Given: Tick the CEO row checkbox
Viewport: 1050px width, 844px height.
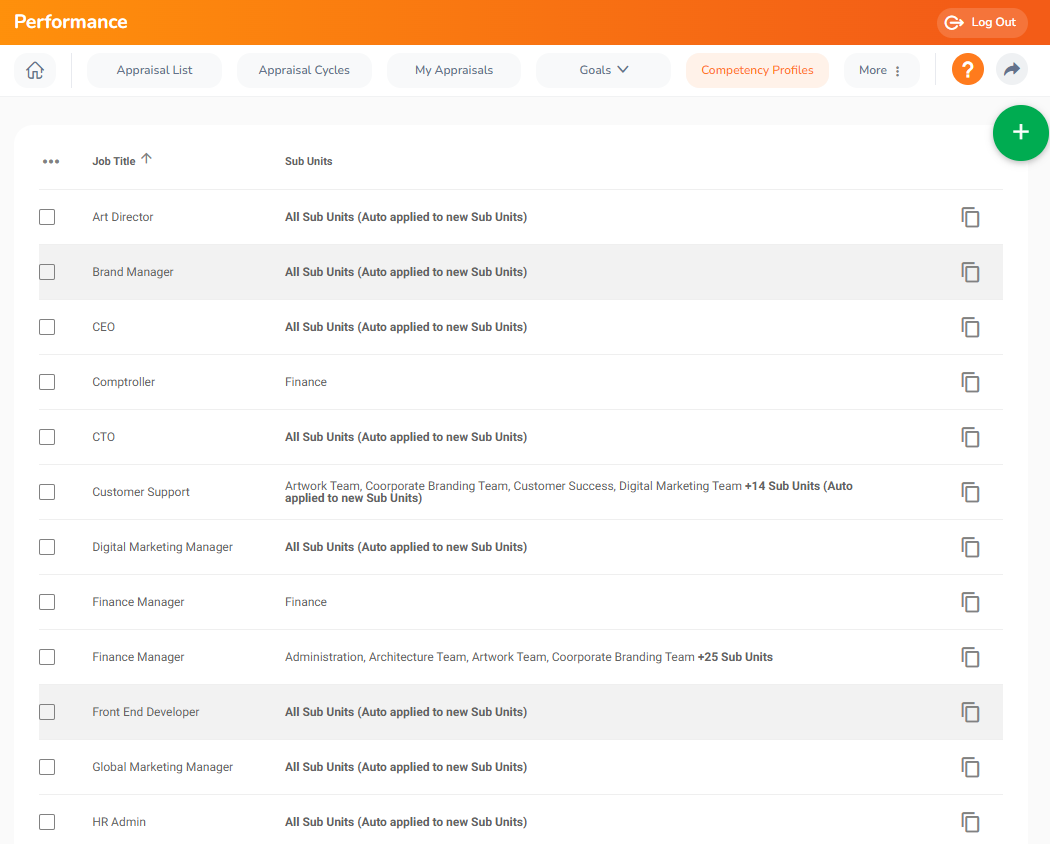Looking at the screenshot, I should coord(47,327).
